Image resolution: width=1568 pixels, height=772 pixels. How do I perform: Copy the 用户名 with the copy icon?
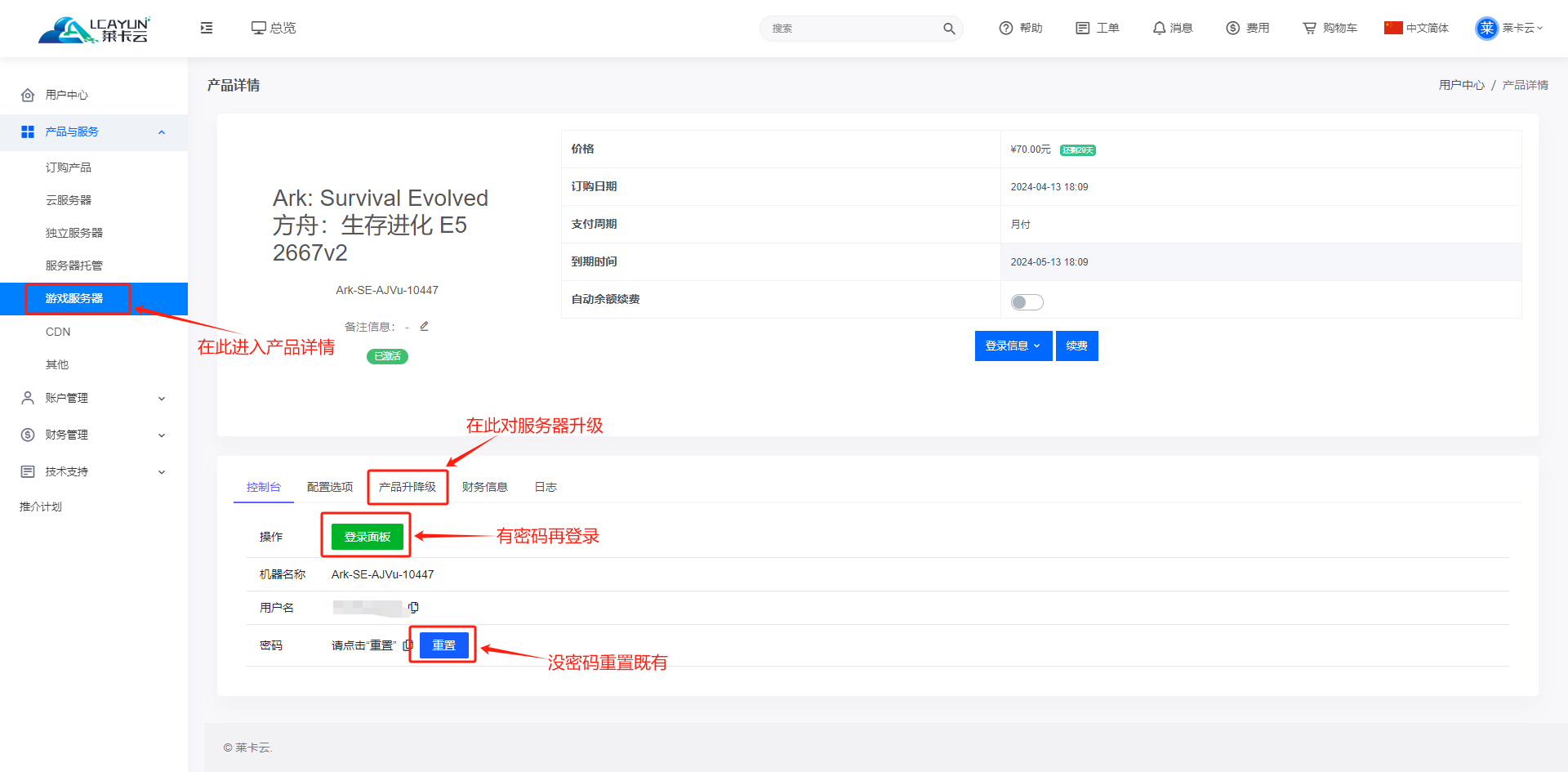click(413, 607)
